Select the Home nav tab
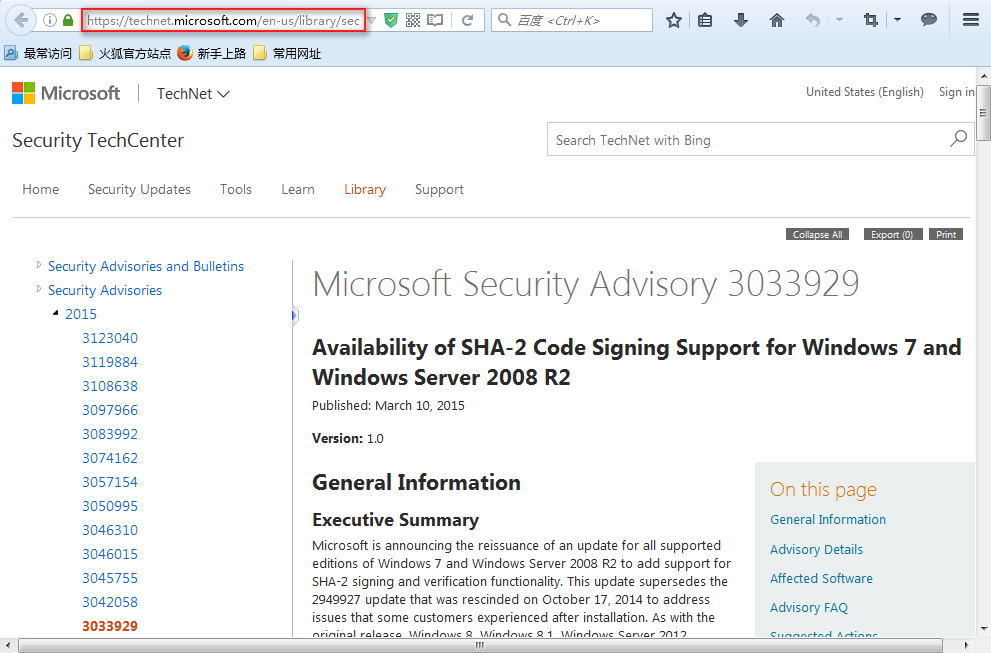 [40, 190]
